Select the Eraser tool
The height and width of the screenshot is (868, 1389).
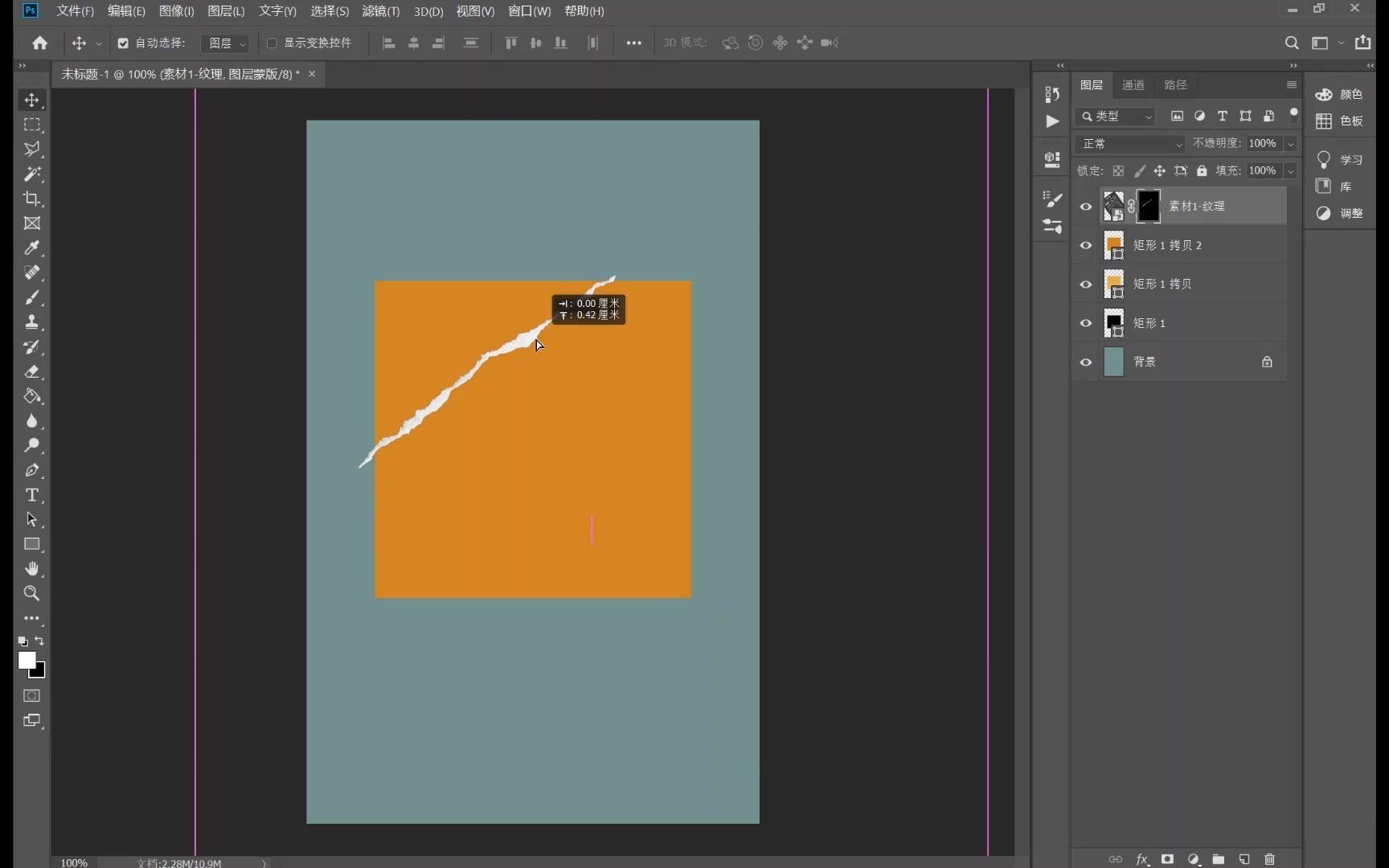pyautogui.click(x=32, y=371)
